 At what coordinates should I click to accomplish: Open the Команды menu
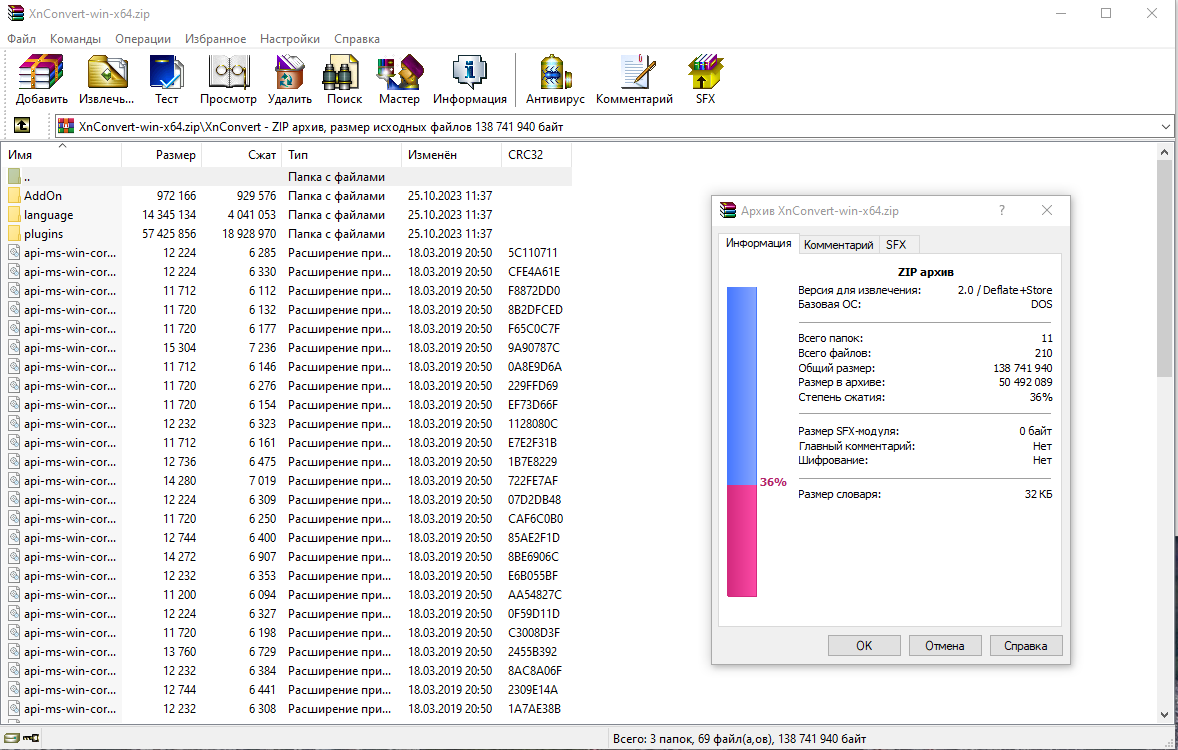click(75, 38)
